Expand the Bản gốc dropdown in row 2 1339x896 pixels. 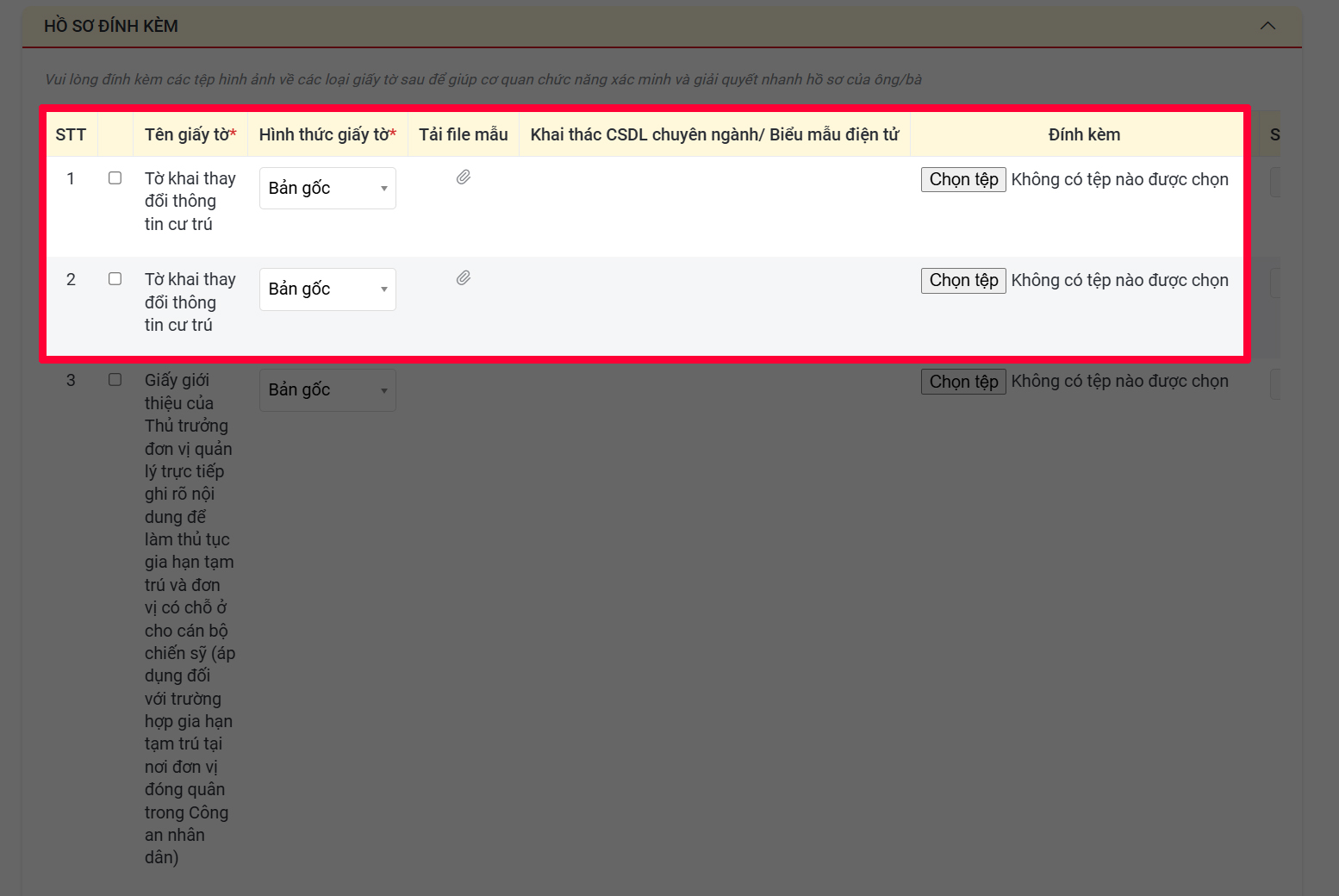[x=327, y=289]
